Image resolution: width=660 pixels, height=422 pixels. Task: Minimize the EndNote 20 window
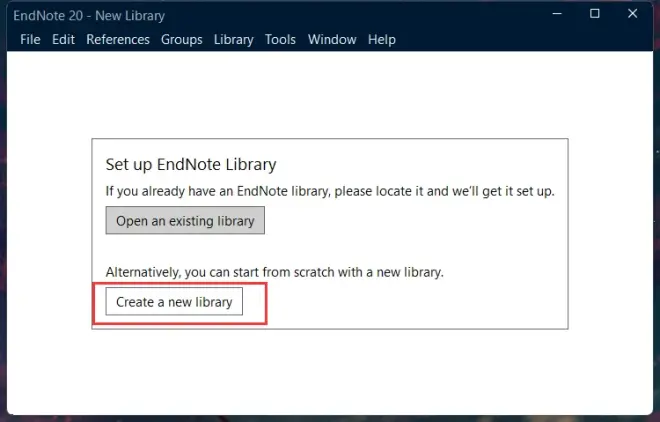(557, 14)
